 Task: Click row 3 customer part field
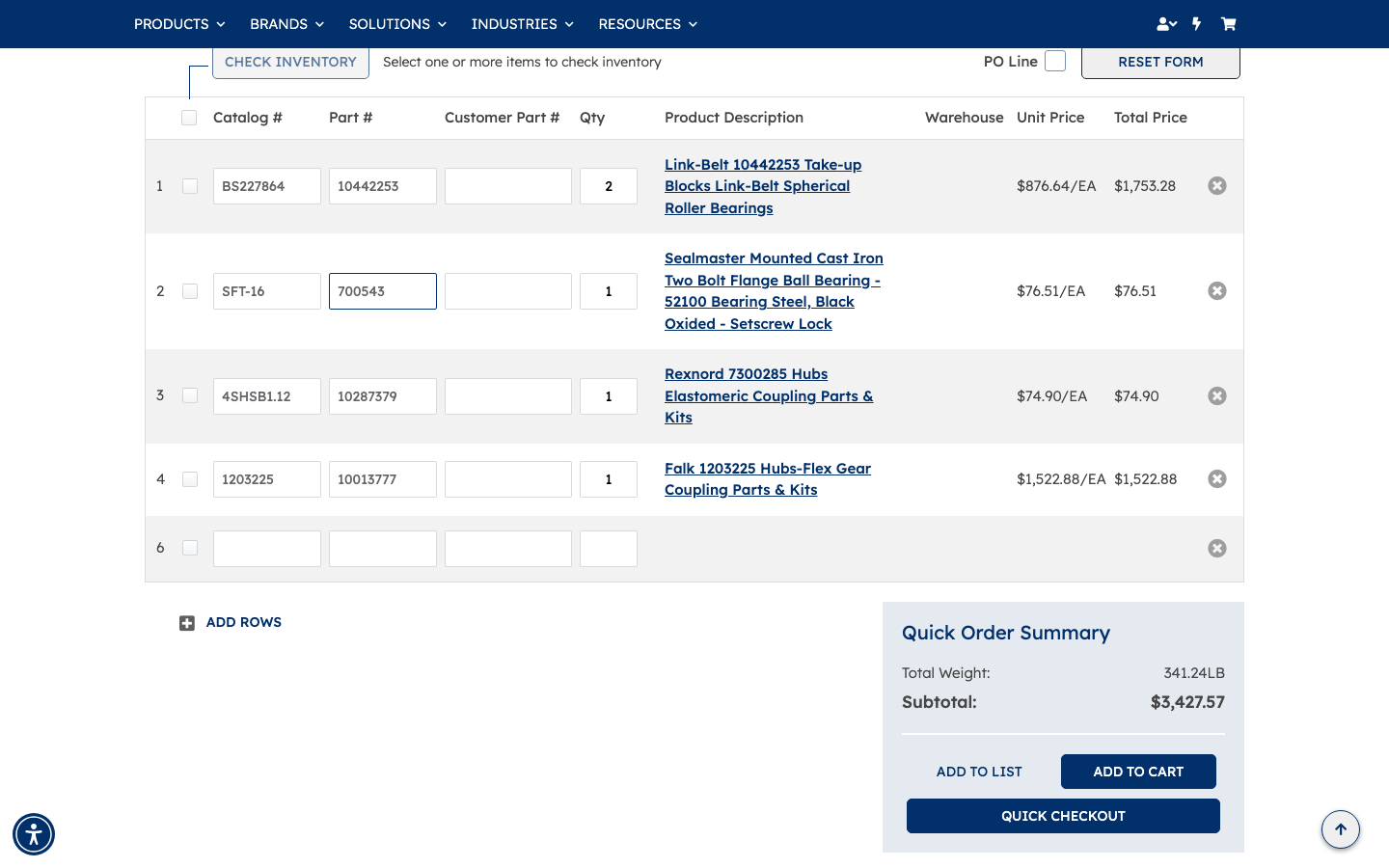[508, 396]
